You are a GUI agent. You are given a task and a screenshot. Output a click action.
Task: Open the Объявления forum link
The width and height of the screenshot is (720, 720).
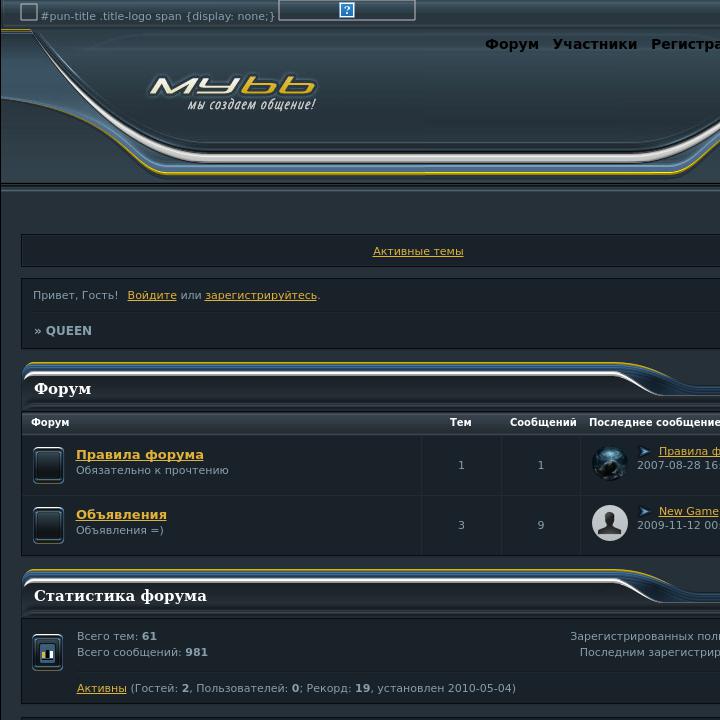[x=121, y=515]
